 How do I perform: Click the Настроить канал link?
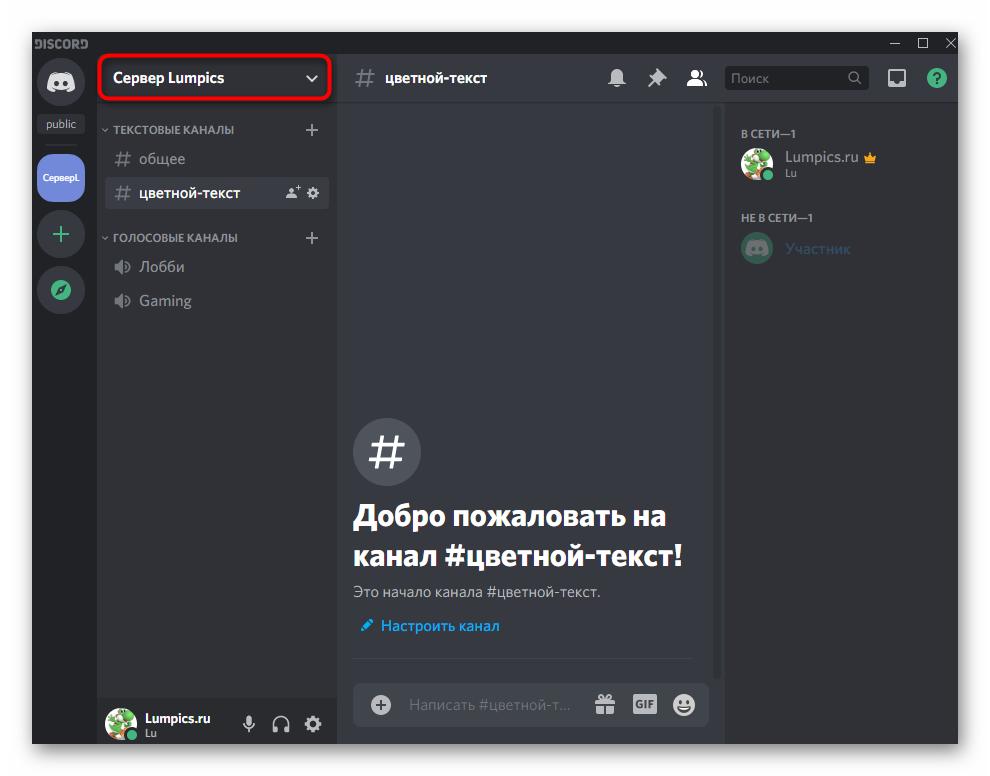pos(439,626)
